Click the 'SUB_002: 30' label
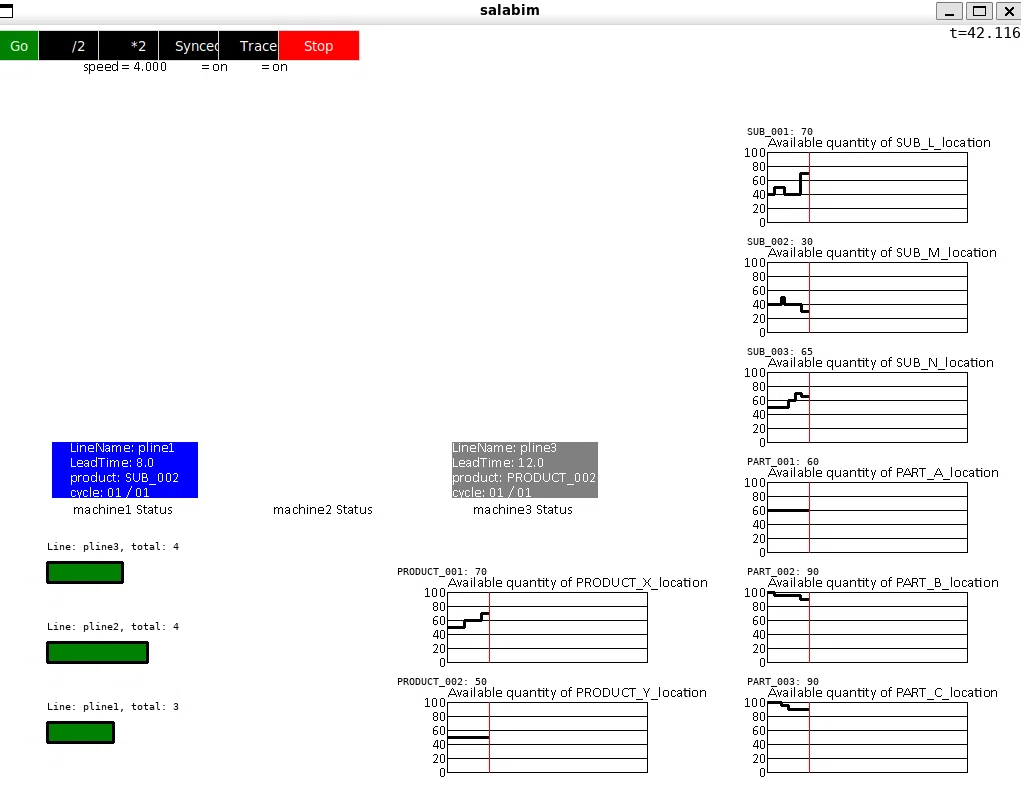 779,242
